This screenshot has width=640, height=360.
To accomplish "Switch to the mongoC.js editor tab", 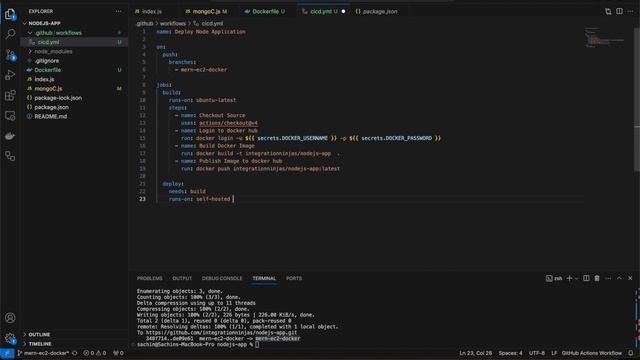I will pyautogui.click(x=207, y=11).
